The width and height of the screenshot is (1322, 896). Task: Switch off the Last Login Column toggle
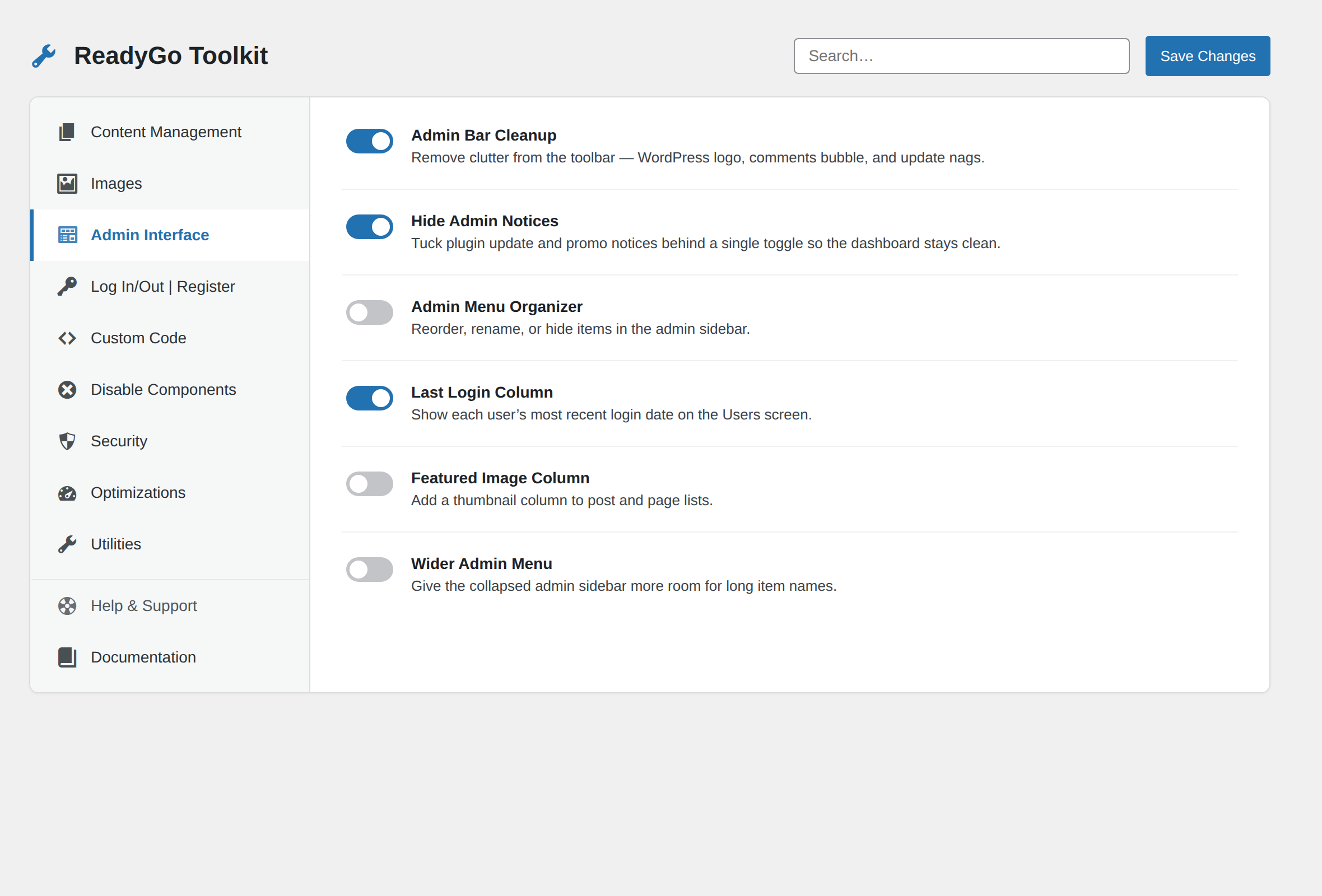(370, 398)
